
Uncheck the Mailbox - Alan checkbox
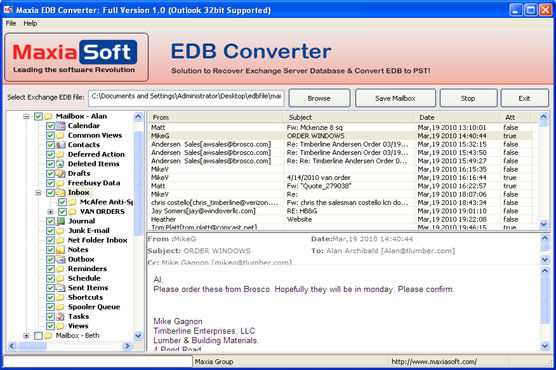(38, 116)
